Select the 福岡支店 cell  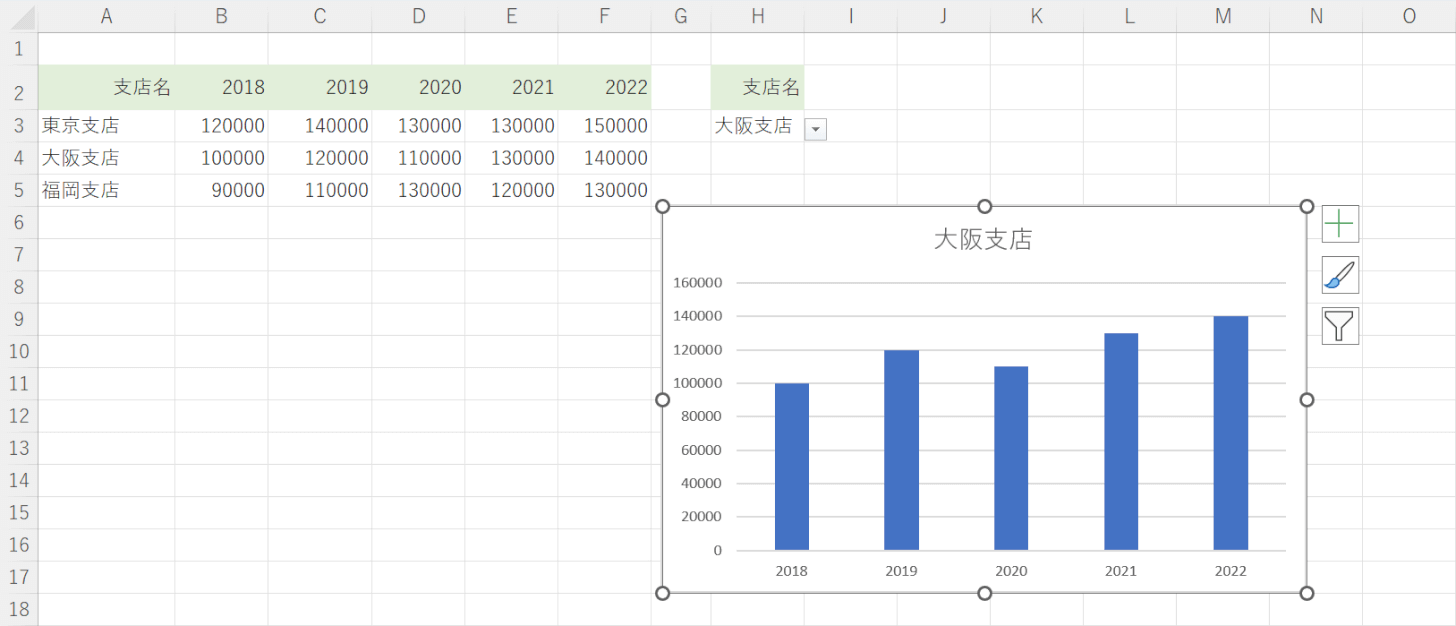point(106,190)
